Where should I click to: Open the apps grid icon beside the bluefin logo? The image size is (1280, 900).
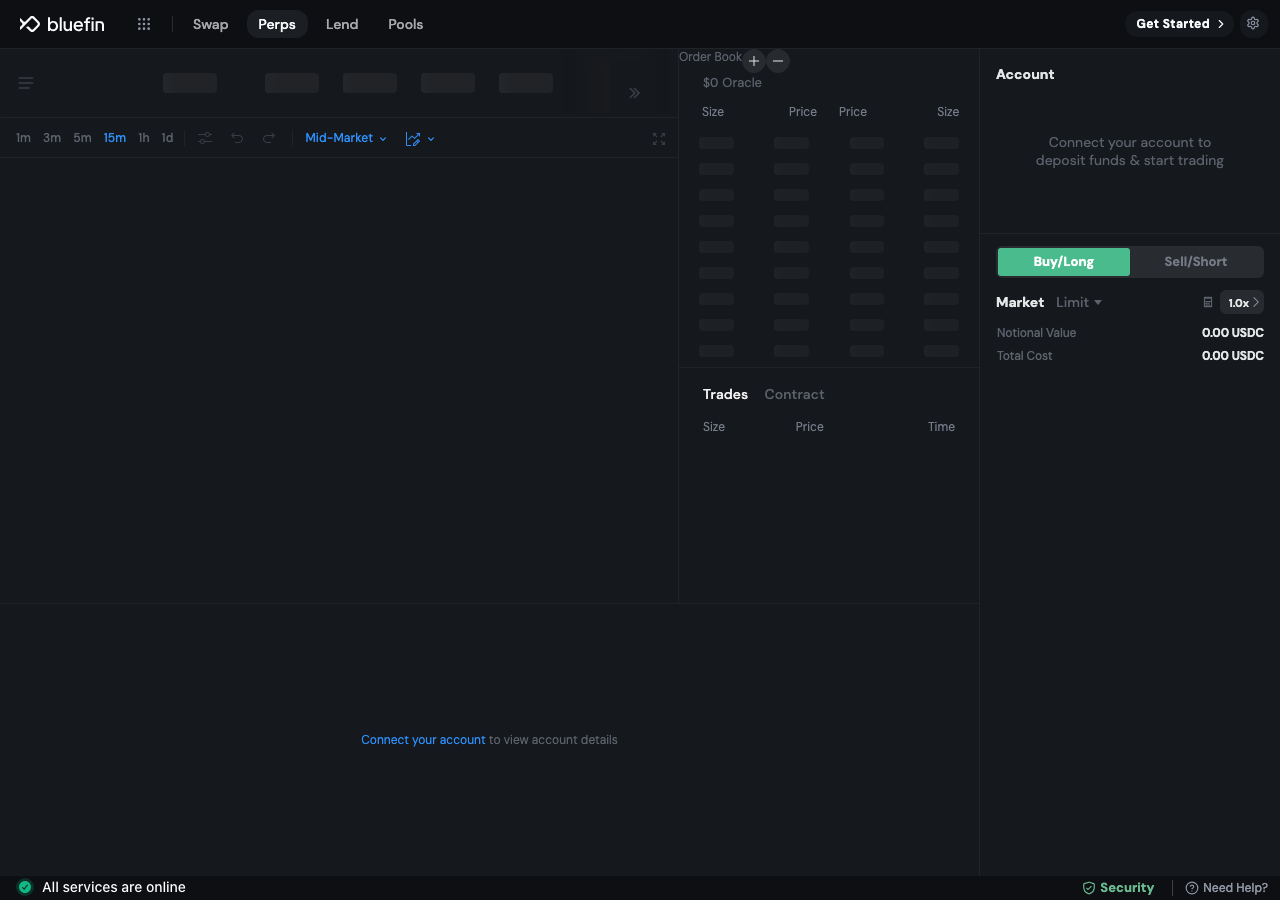coord(144,24)
